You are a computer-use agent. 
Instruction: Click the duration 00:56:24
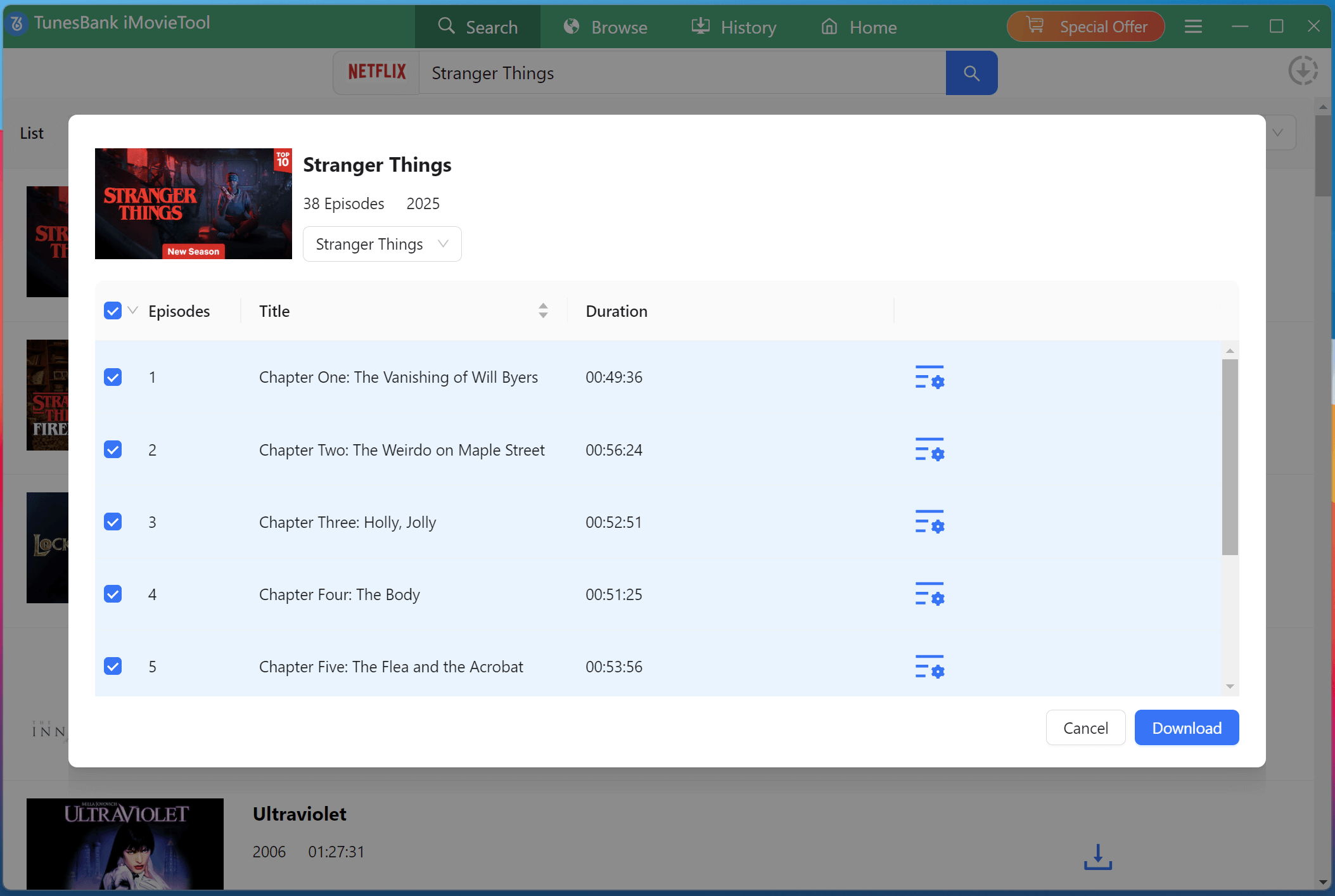[614, 449]
